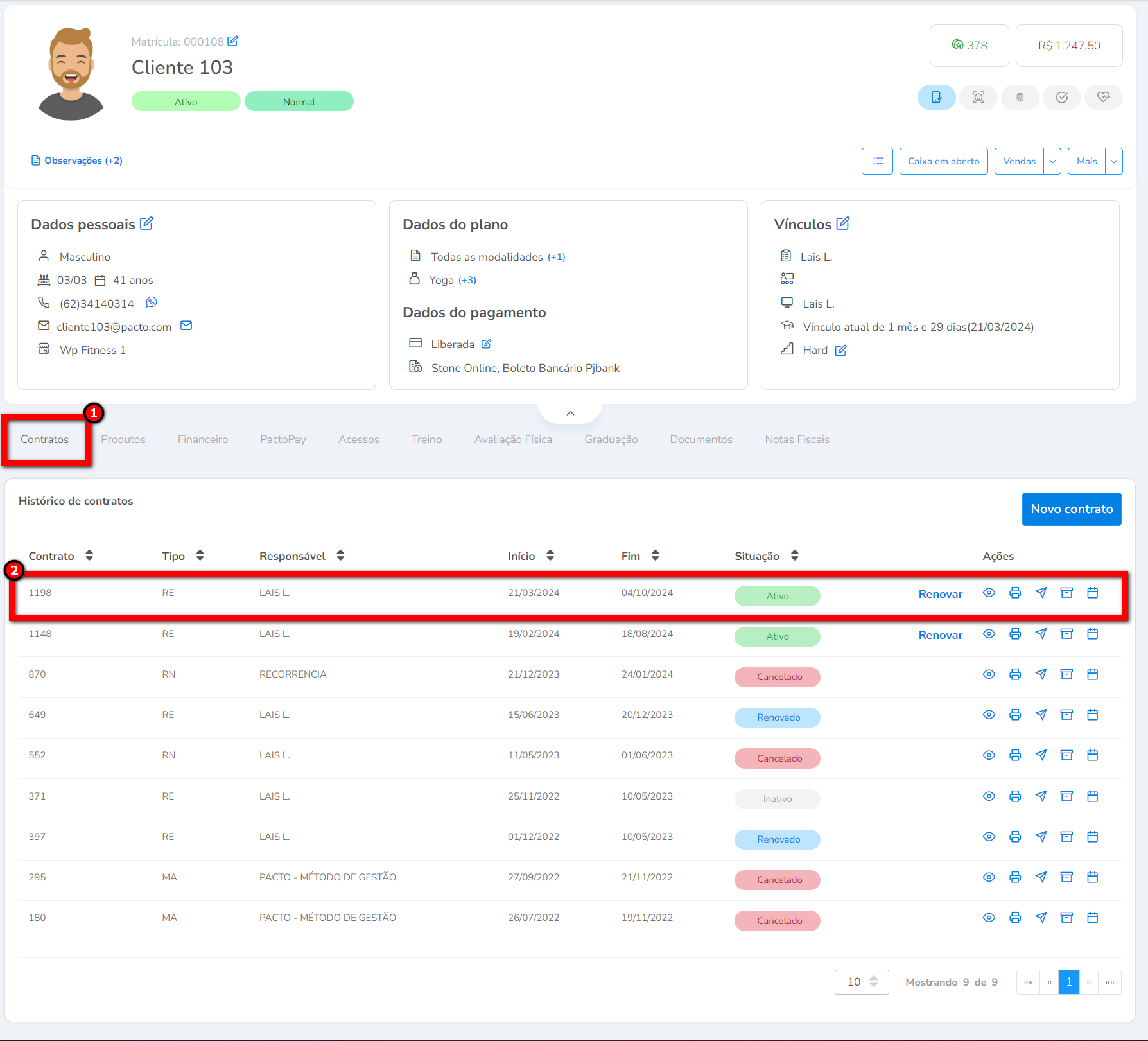Image resolution: width=1148 pixels, height=1041 pixels.
Task: Click the Novo contrato button
Action: point(1071,509)
